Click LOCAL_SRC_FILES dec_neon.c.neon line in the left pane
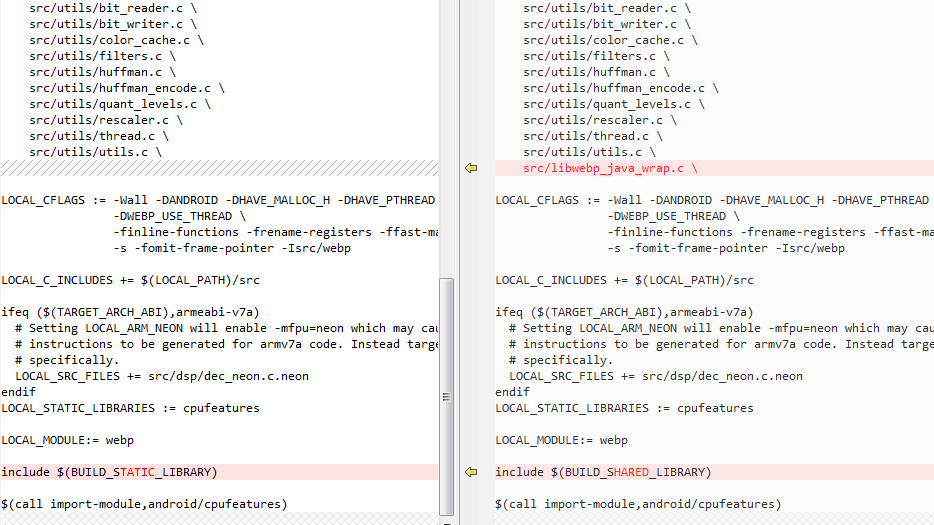This screenshot has width=934, height=525. (162, 377)
